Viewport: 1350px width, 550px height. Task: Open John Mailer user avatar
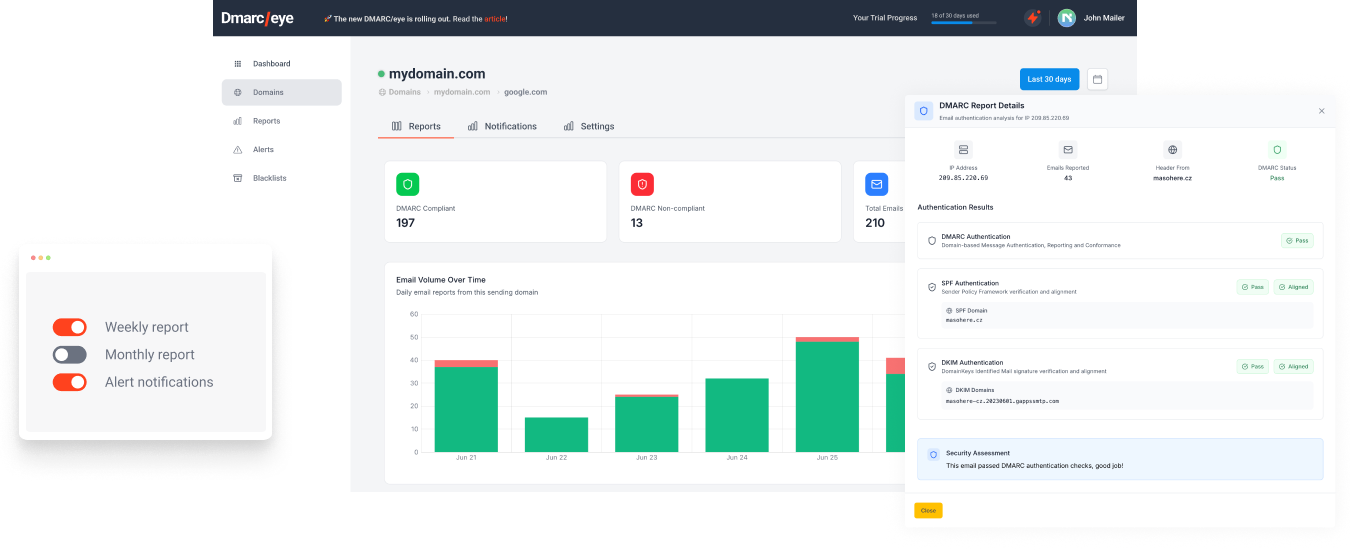[1067, 18]
